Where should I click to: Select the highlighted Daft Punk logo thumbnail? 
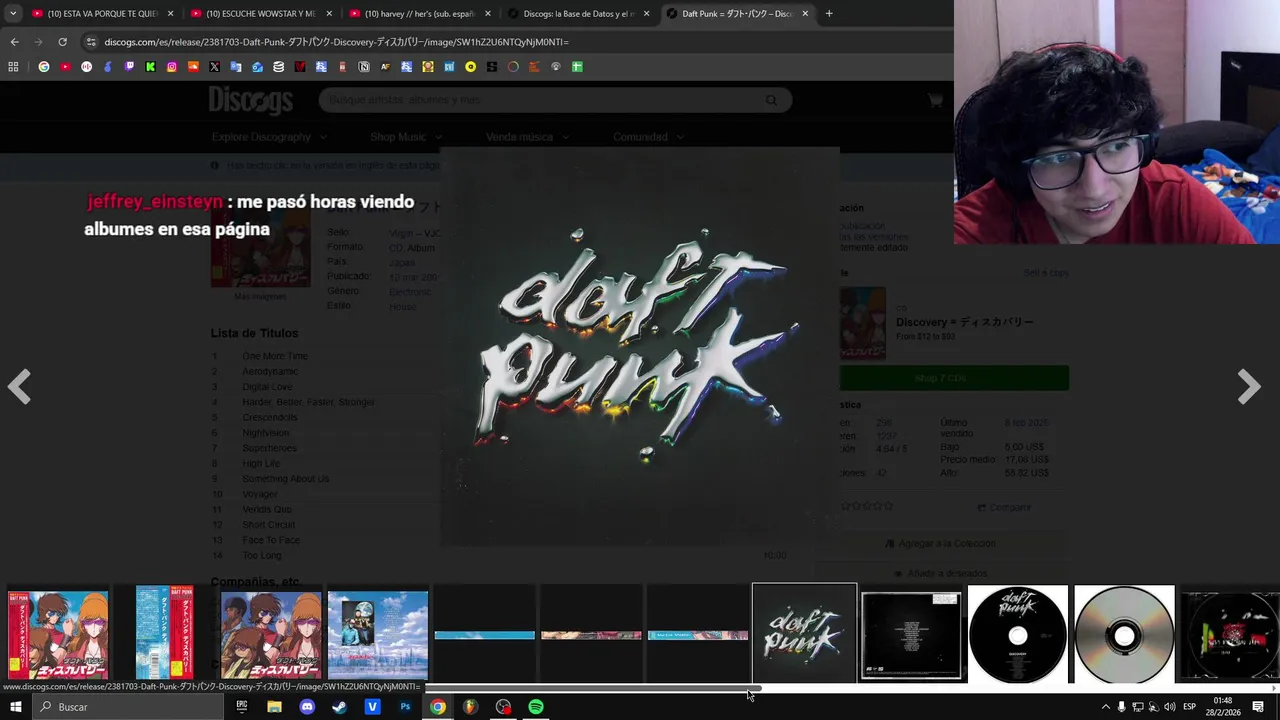click(804, 633)
